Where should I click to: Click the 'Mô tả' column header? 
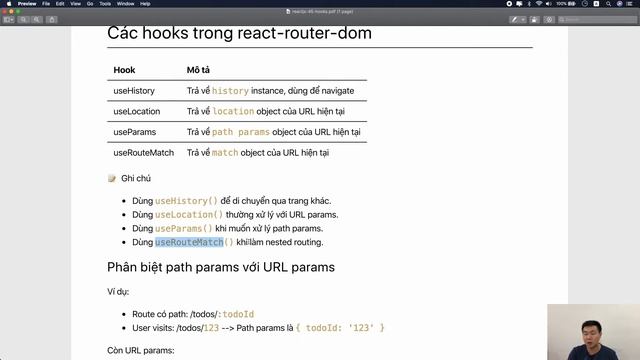tap(198, 70)
